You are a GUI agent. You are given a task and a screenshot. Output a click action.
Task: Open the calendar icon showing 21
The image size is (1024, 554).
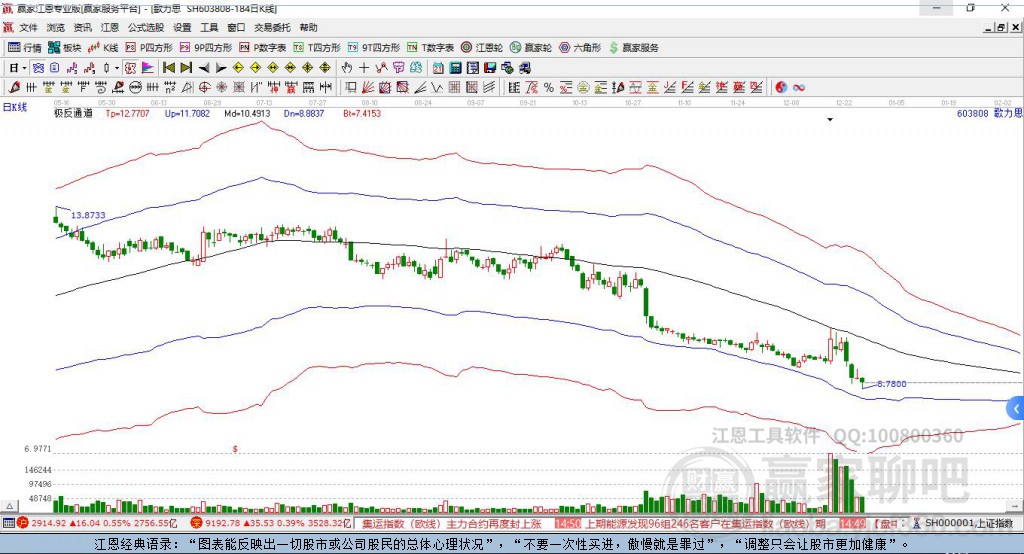438,68
